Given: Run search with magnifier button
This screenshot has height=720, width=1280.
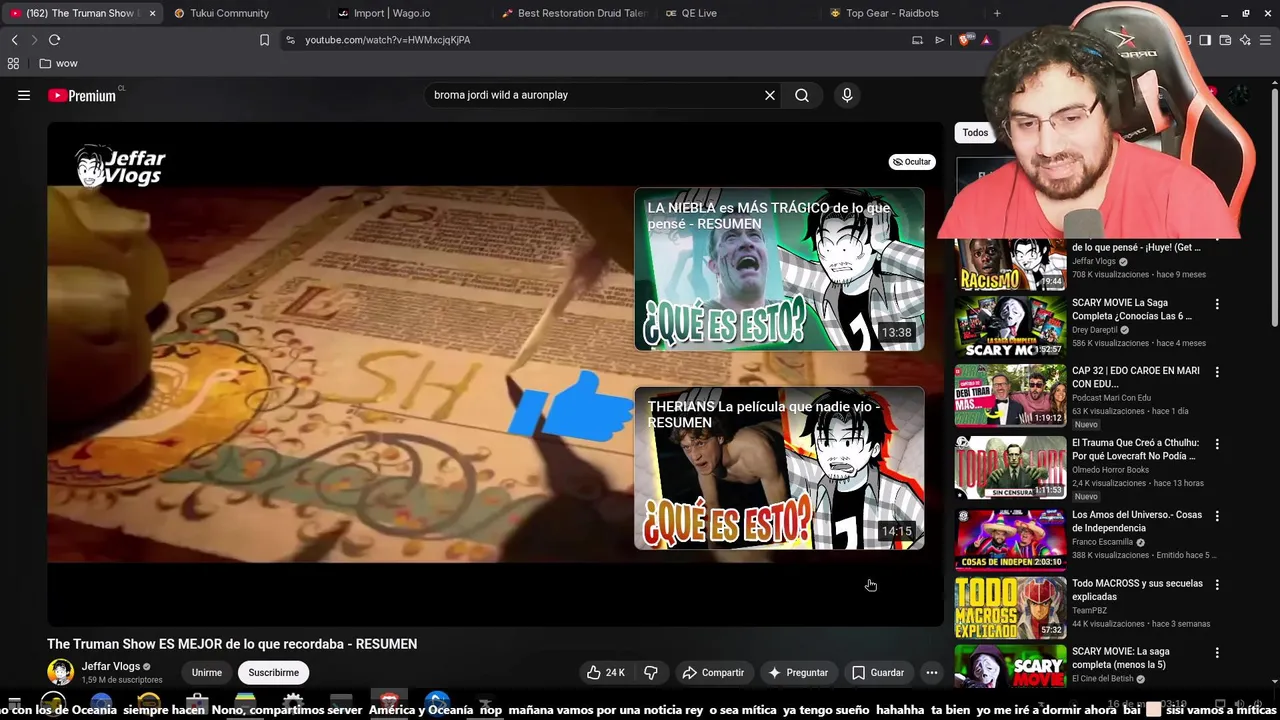Looking at the screenshot, I should point(802,95).
